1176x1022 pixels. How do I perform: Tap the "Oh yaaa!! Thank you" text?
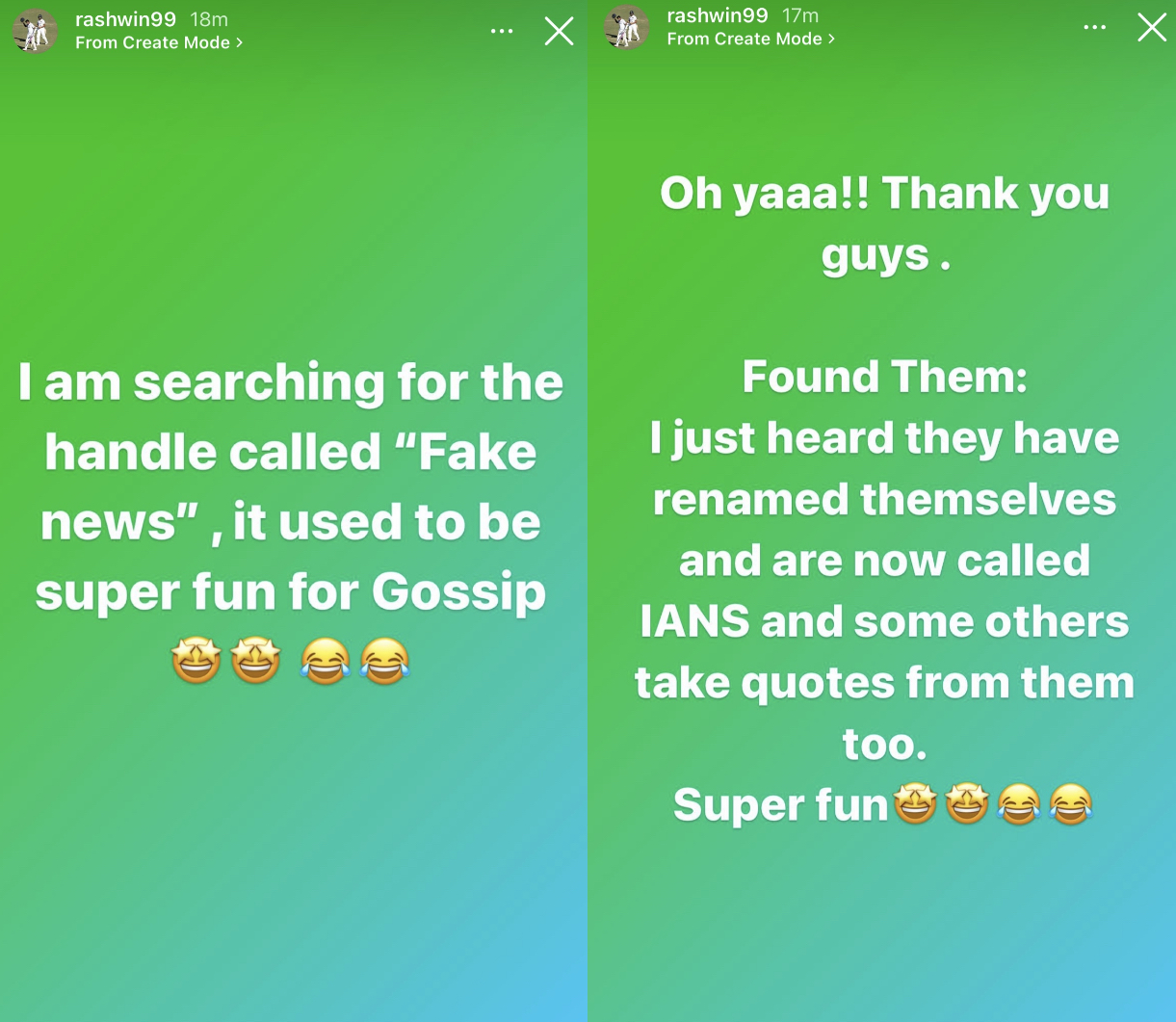click(x=884, y=193)
